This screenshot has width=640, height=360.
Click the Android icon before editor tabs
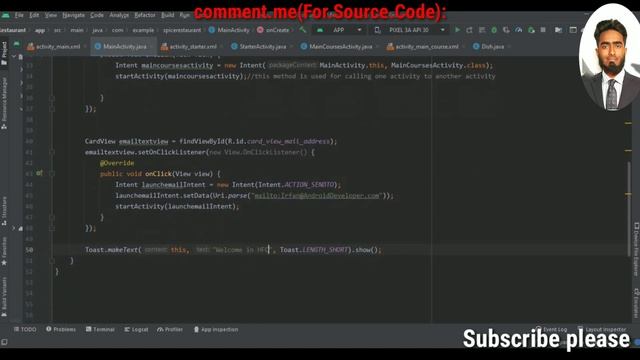click(16, 44)
